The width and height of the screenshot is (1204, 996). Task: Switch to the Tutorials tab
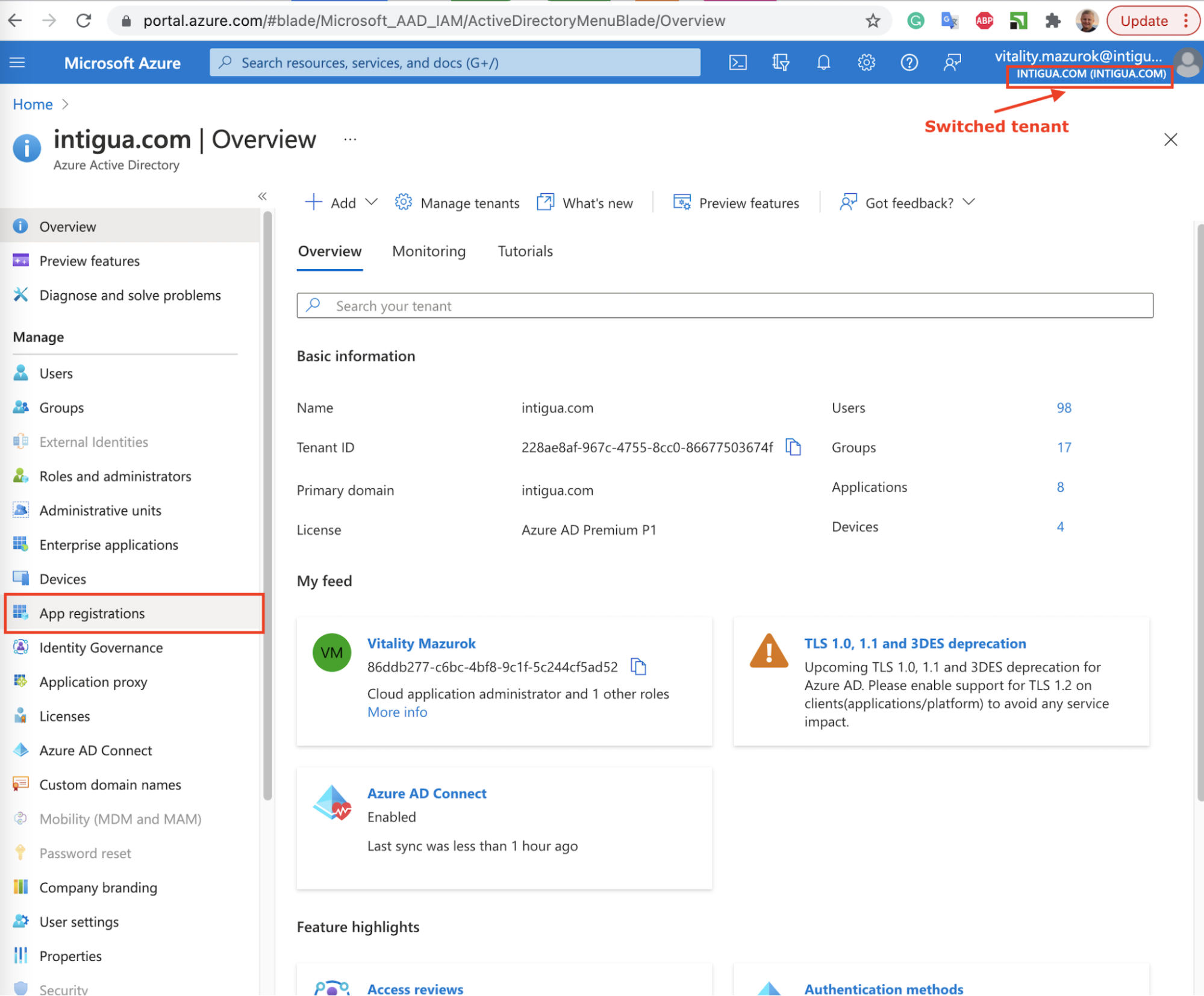(525, 251)
